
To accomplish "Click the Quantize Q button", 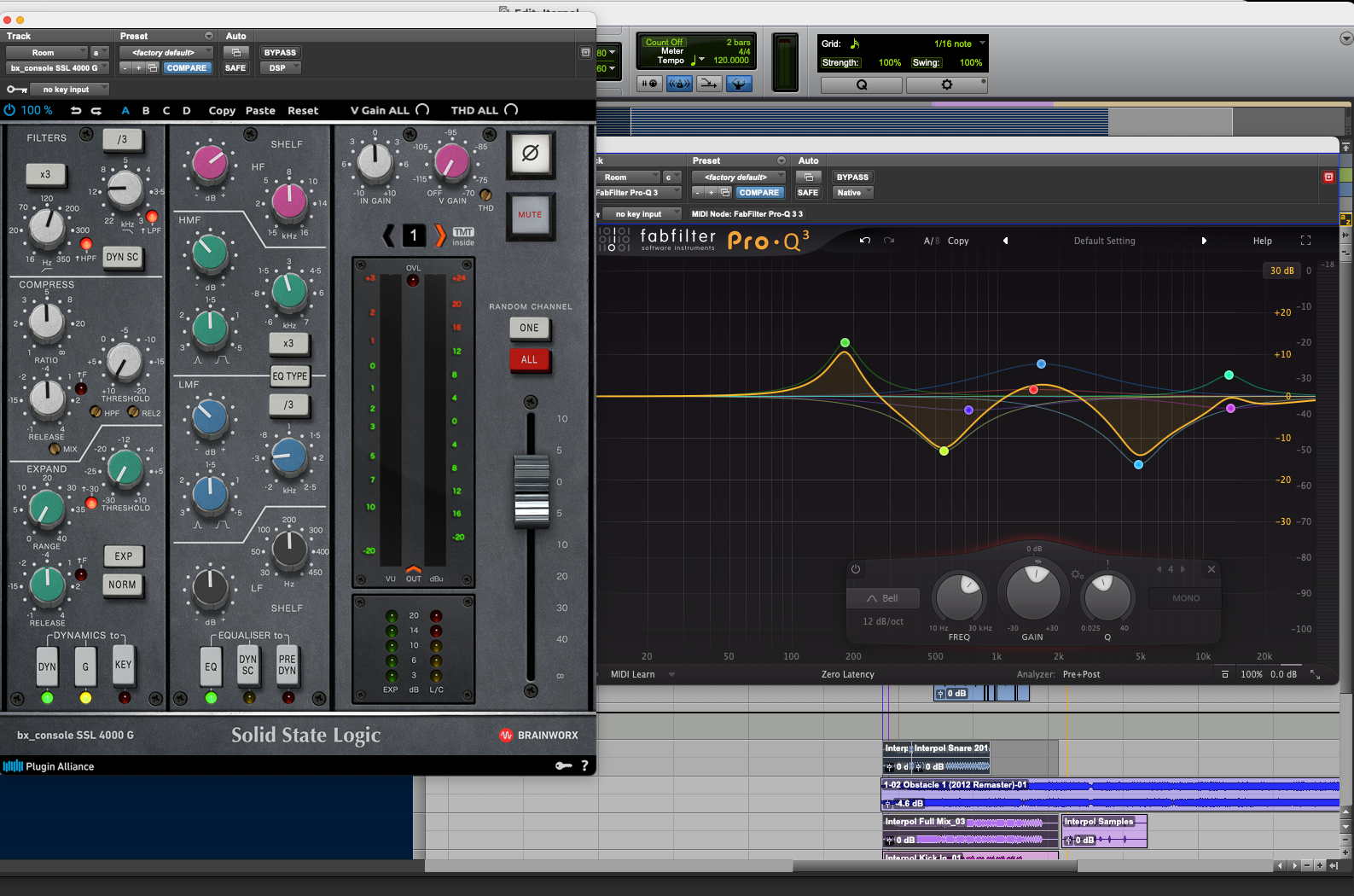I will click(x=862, y=84).
